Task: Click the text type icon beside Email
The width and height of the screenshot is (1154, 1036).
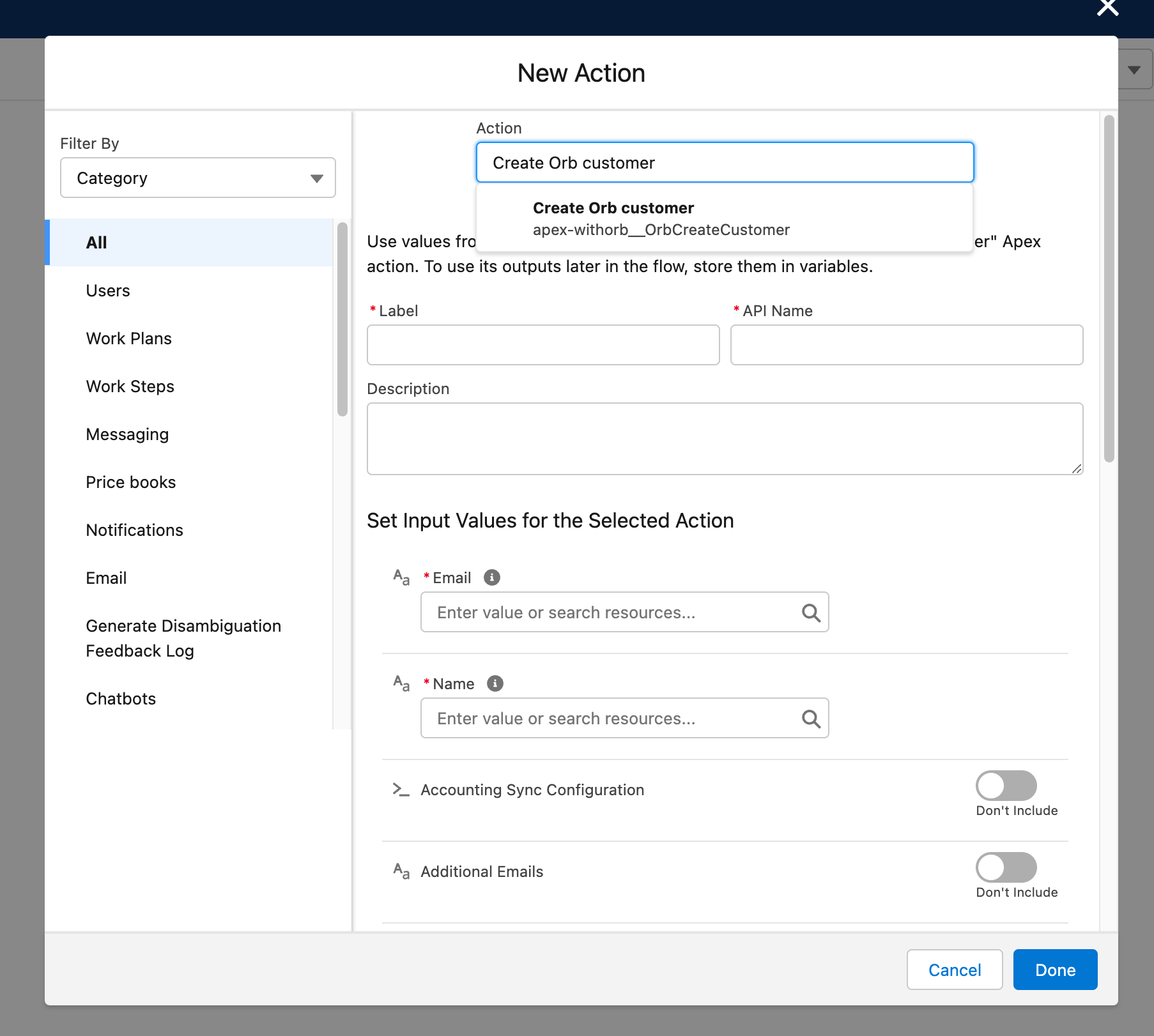Action: (x=401, y=577)
